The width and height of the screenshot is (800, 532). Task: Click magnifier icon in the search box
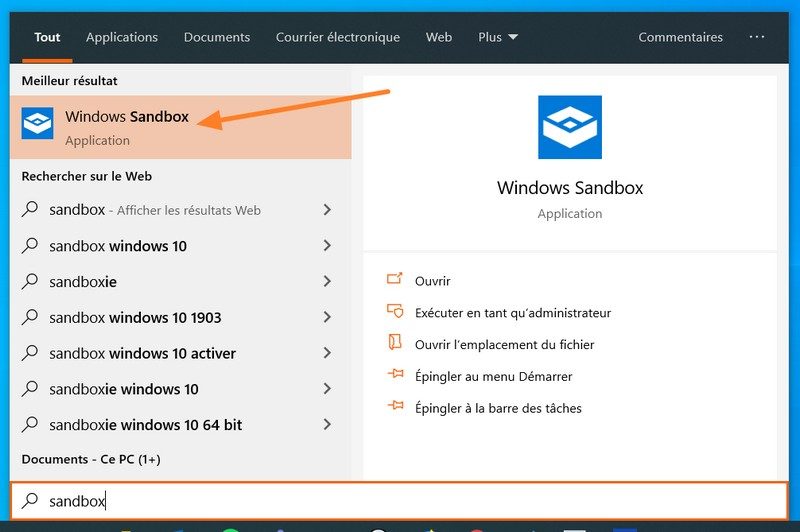point(30,500)
